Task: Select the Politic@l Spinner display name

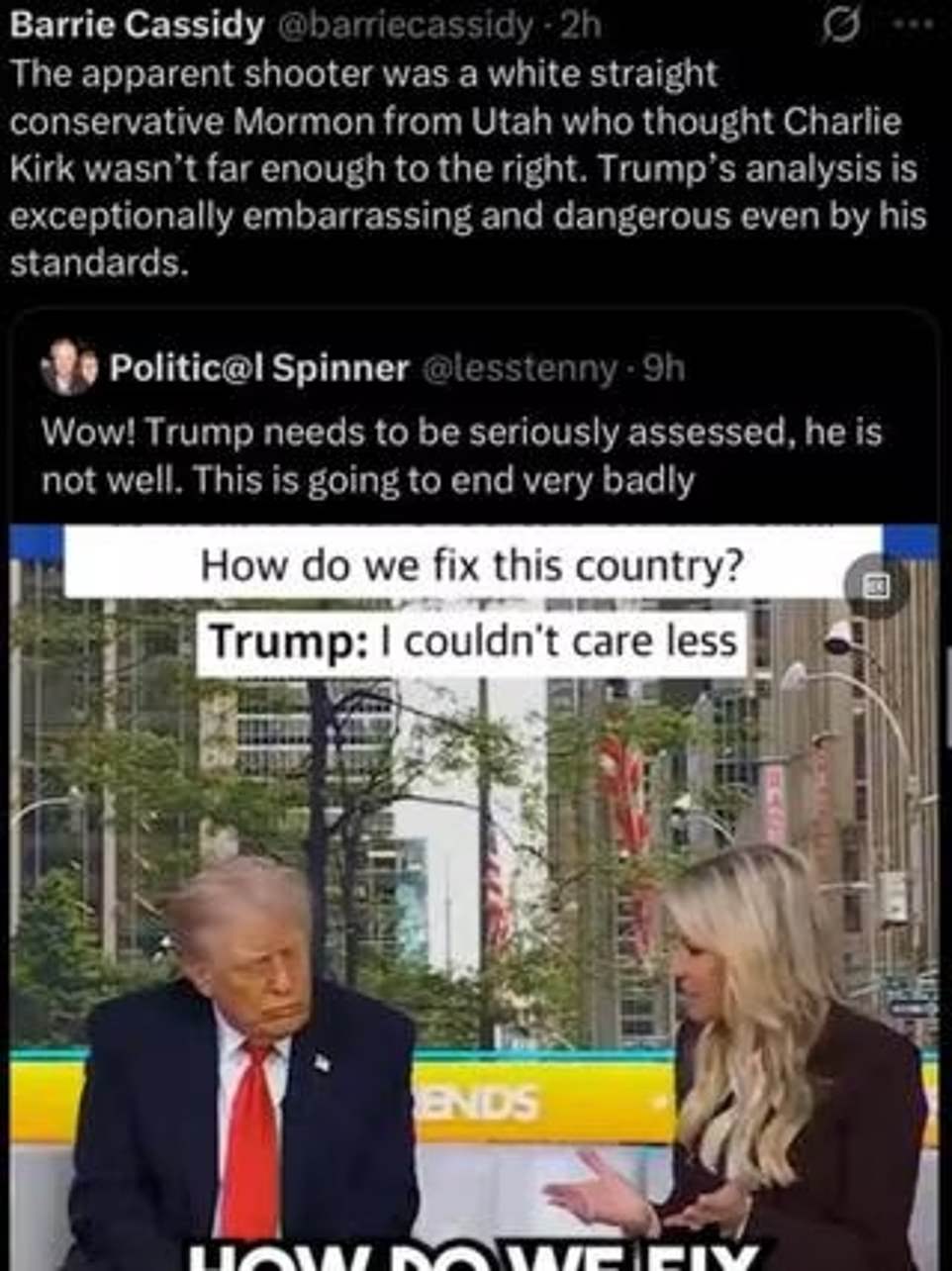Action: tap(258, 368)
